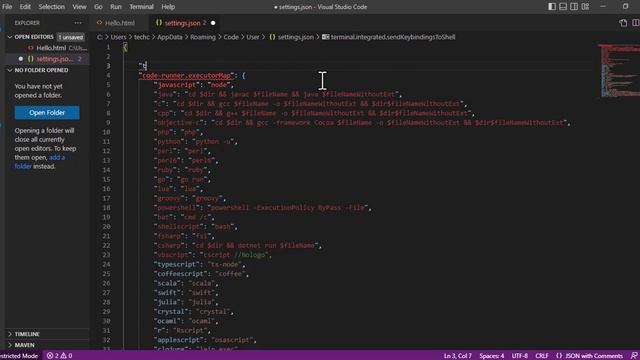Viewport: 640px width, 360px height.
Task: Click unsaved dot on settings.json tab
Action: (213, 23)
